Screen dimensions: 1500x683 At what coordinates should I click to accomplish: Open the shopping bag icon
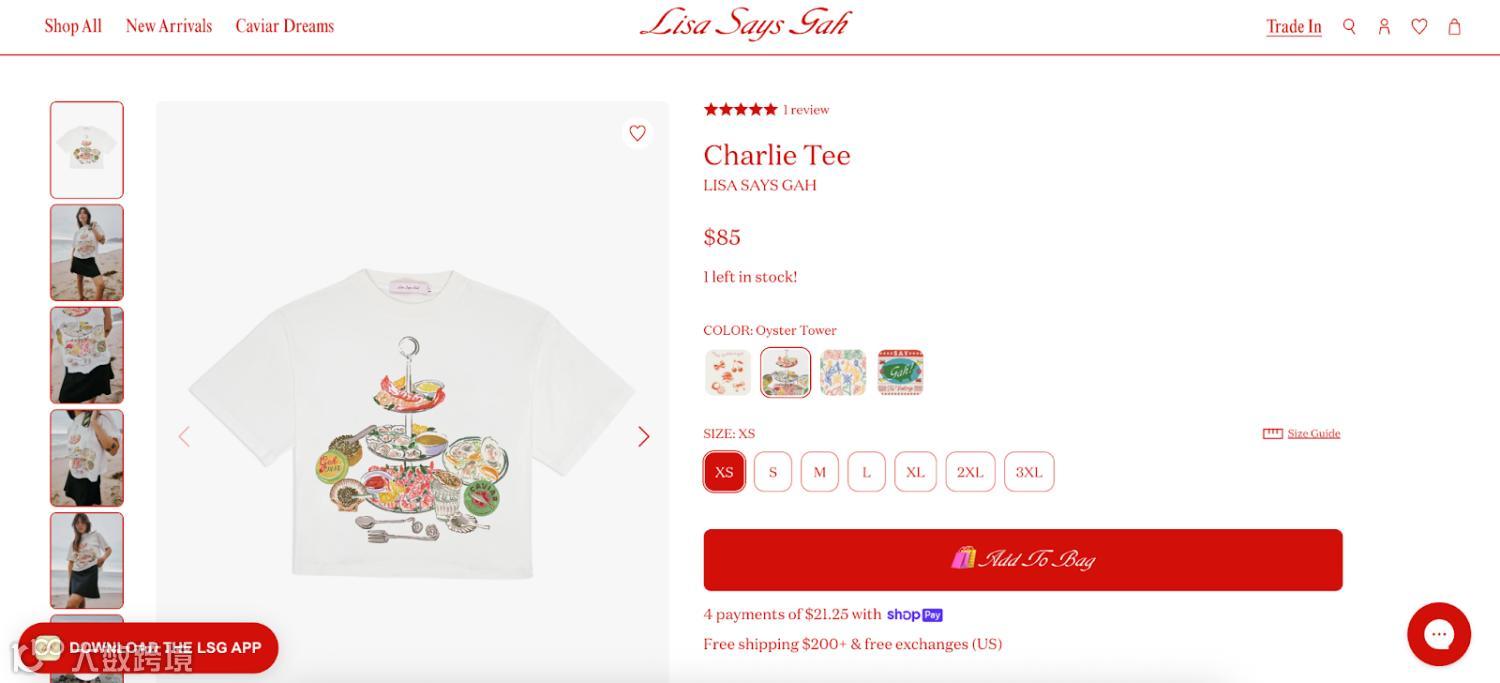[x=1454, y=26]
